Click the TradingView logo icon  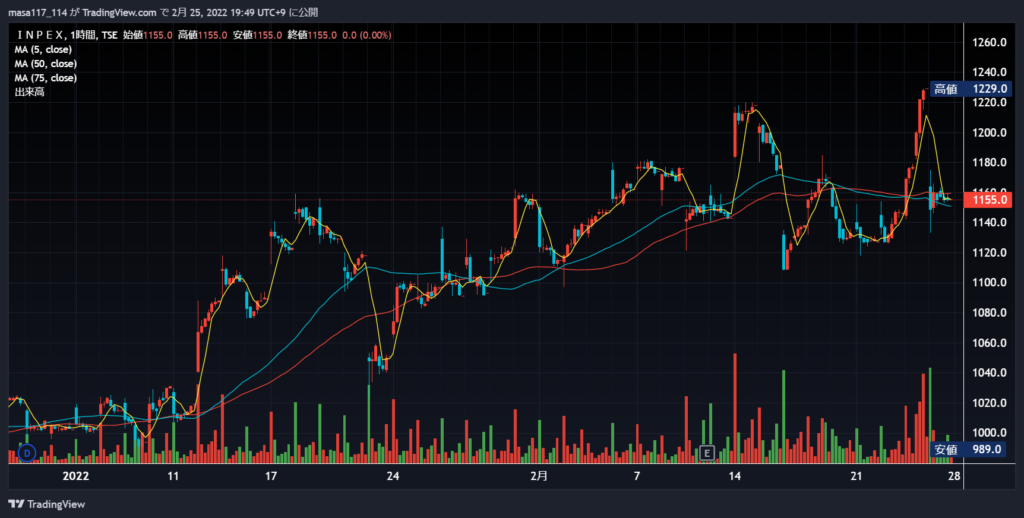click(x=16, y=504)
